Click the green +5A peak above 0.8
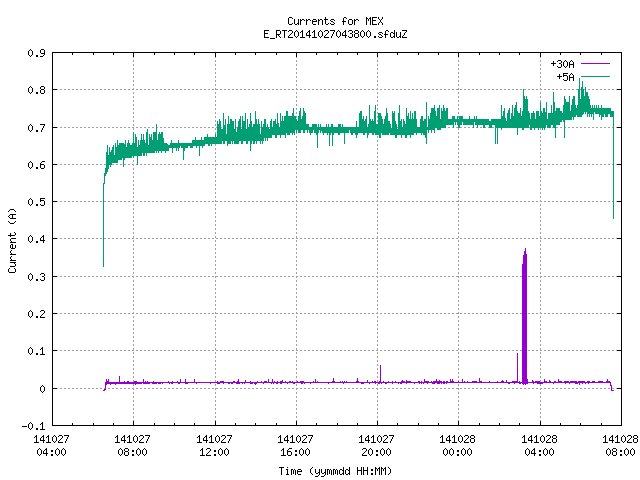 click(582, 94)
